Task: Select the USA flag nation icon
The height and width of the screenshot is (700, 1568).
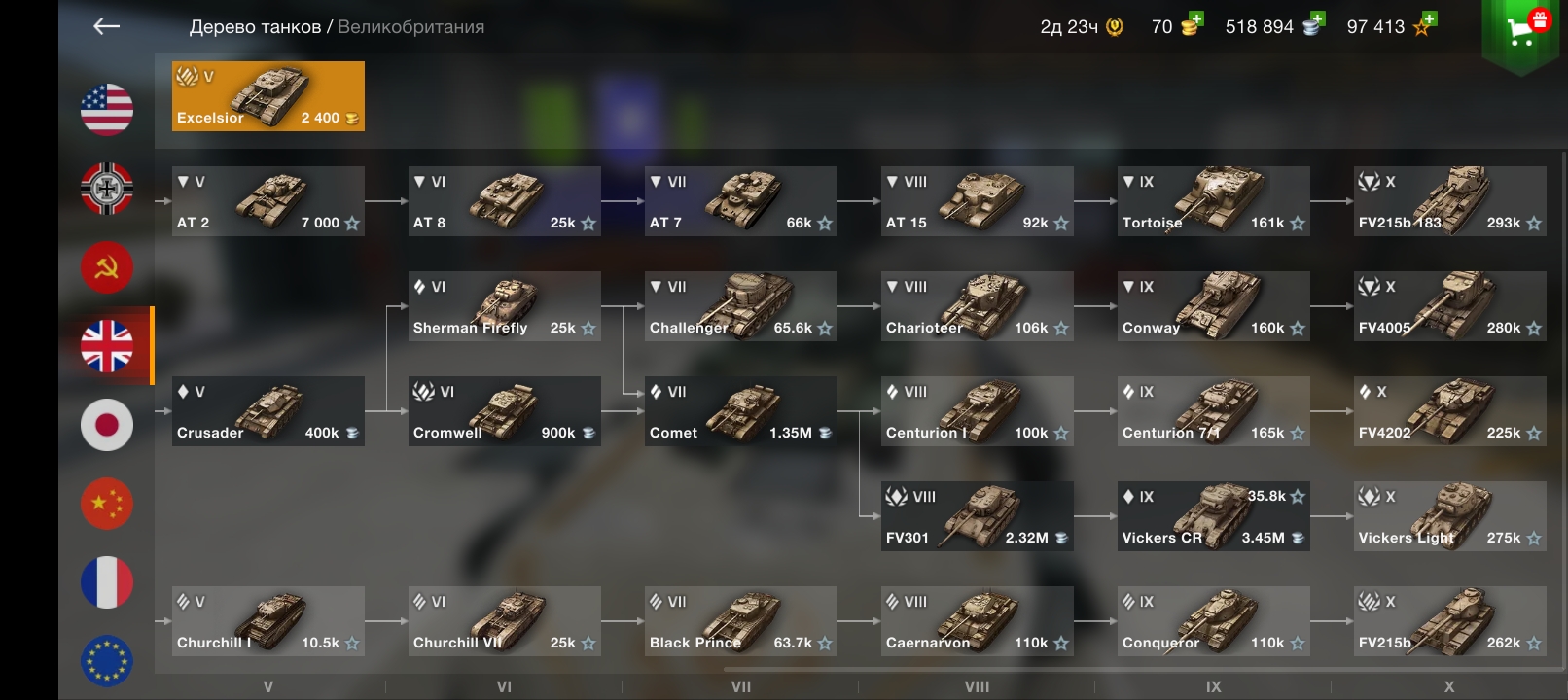Action: [x=107, y=109]
